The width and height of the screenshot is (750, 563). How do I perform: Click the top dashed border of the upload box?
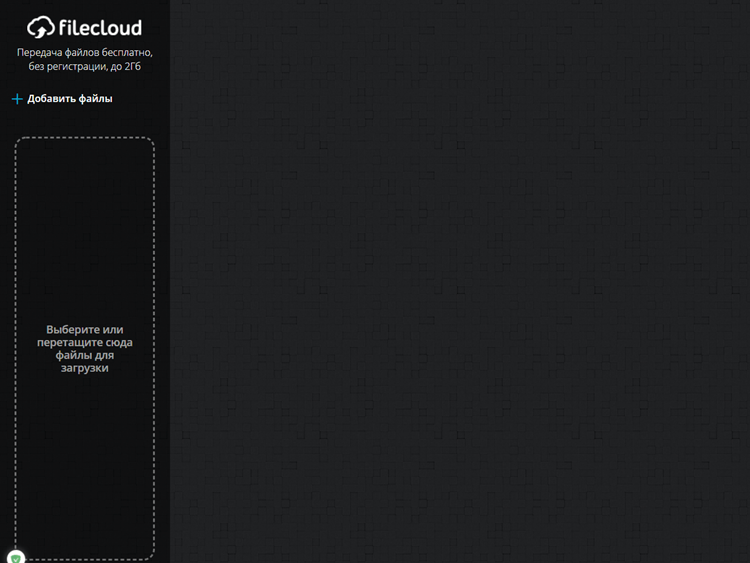[x=84, y=138]
